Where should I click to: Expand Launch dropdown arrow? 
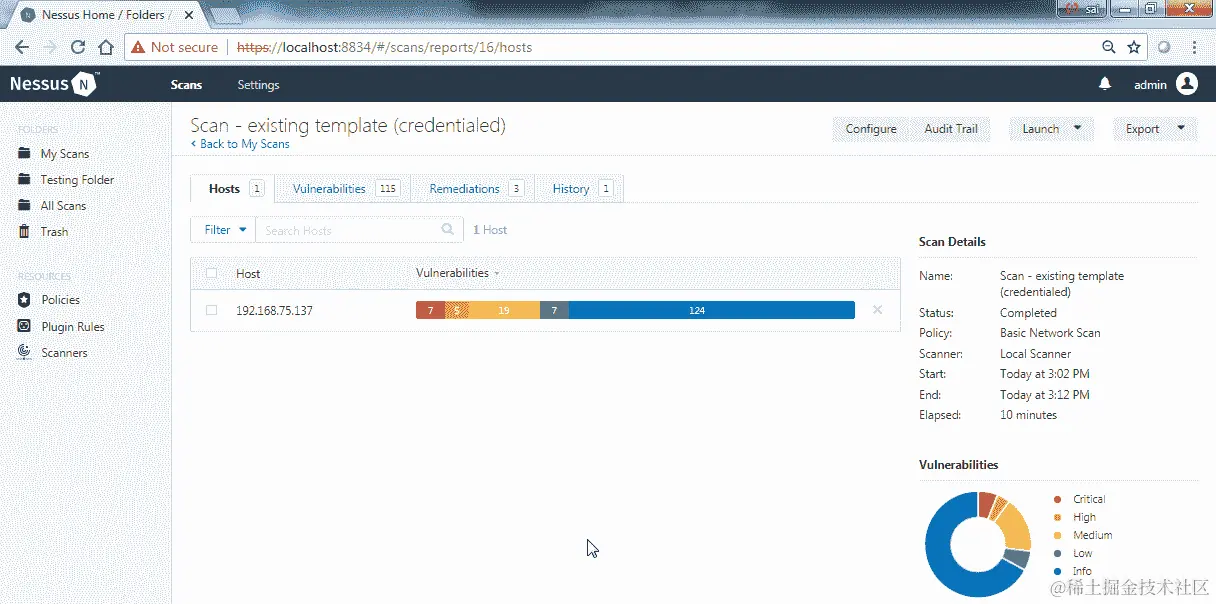(x=1077, y=128)
